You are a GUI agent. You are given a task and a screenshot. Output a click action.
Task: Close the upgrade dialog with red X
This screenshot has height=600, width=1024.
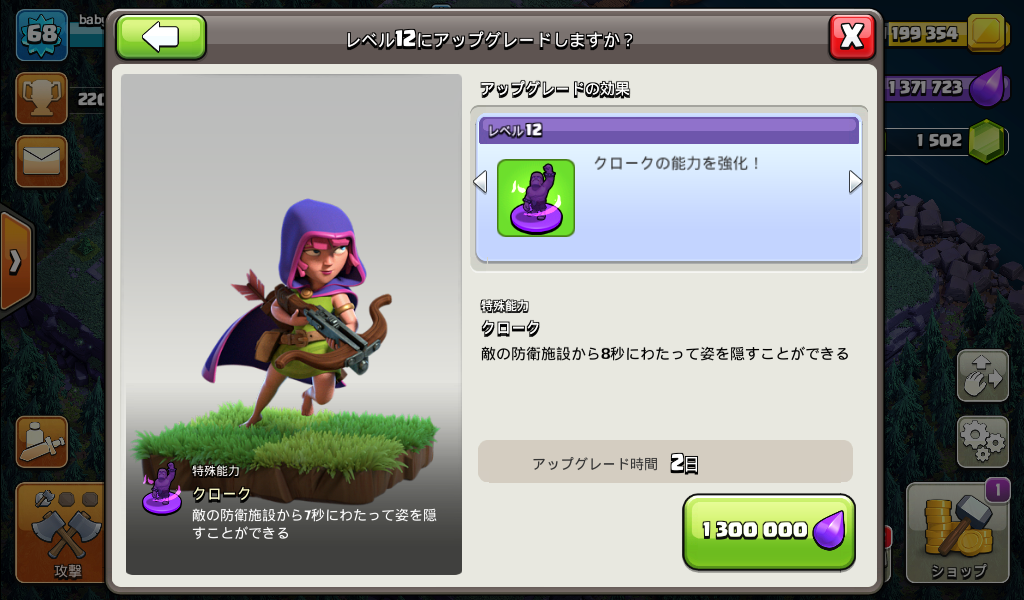click(852, 36)
